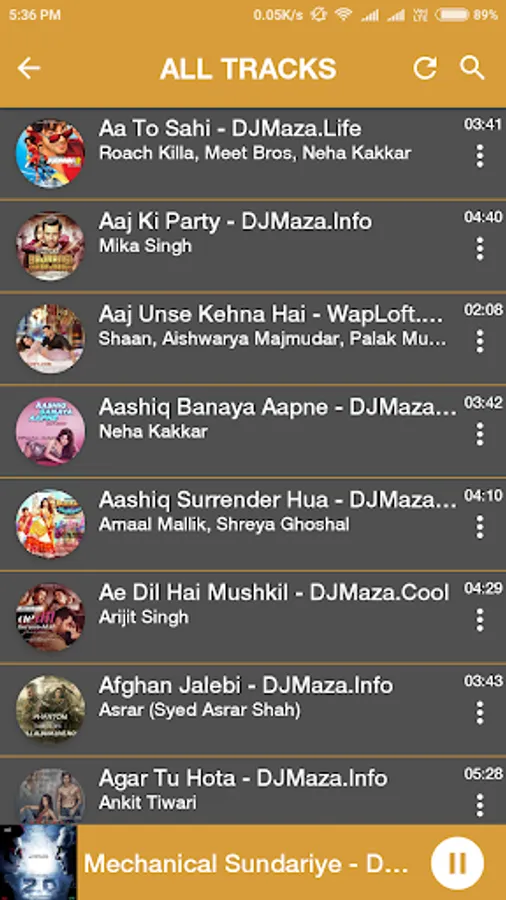Image resolution: width=506 pixels, height=900 pixels.
Task: Pause the Mechanical Sundariye track
Action: tap(457, 863)
